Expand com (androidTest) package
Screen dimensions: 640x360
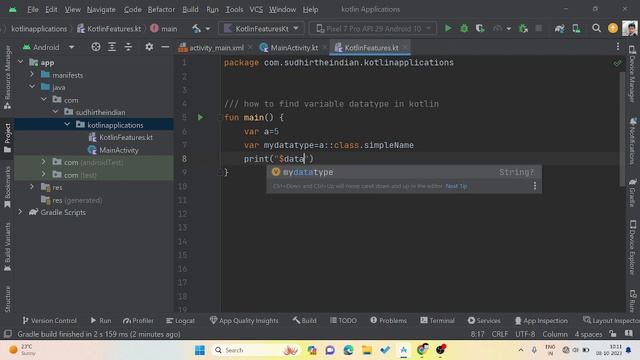[44, 162]
